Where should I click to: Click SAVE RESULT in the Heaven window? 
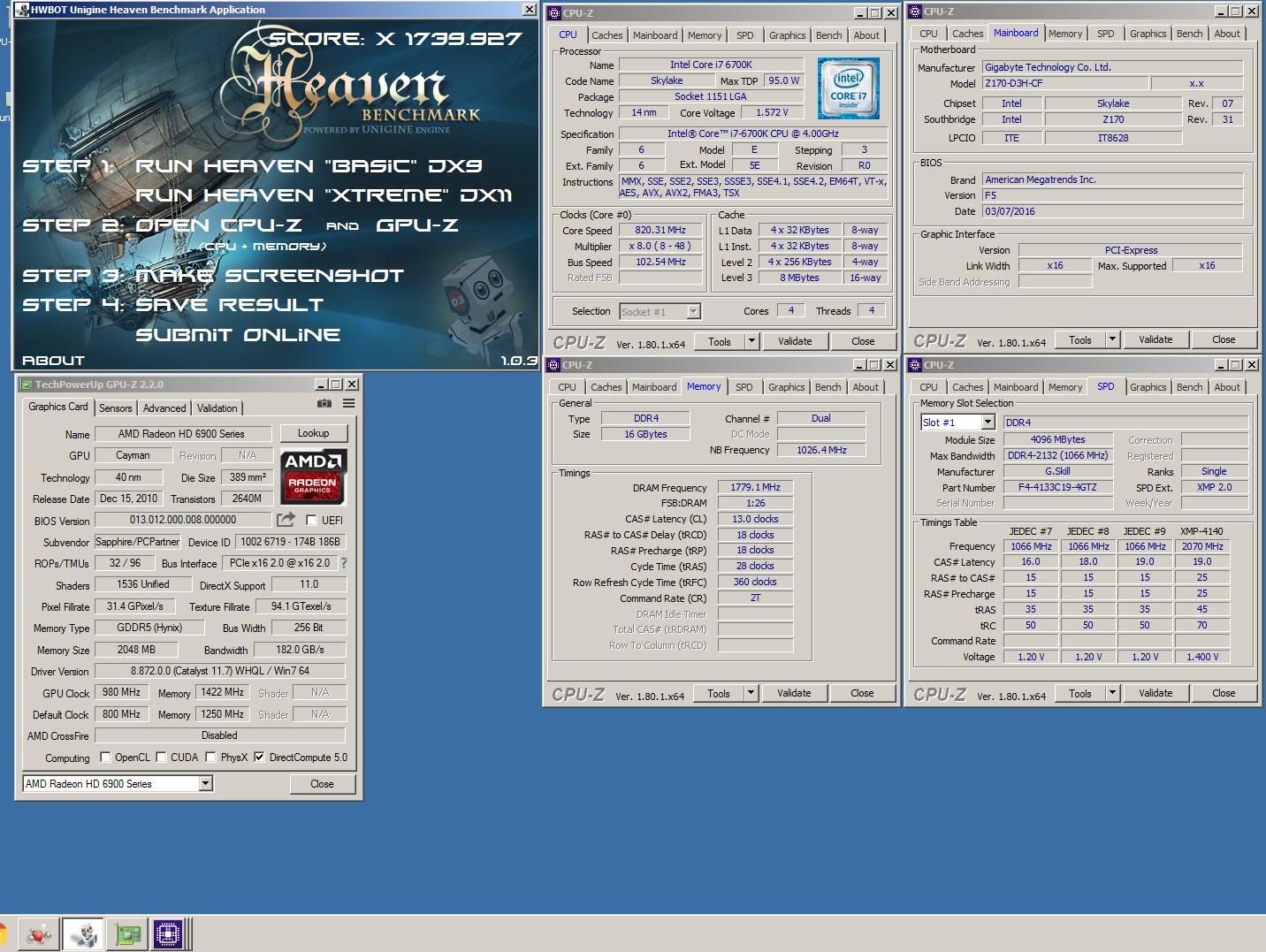[229, 305]
